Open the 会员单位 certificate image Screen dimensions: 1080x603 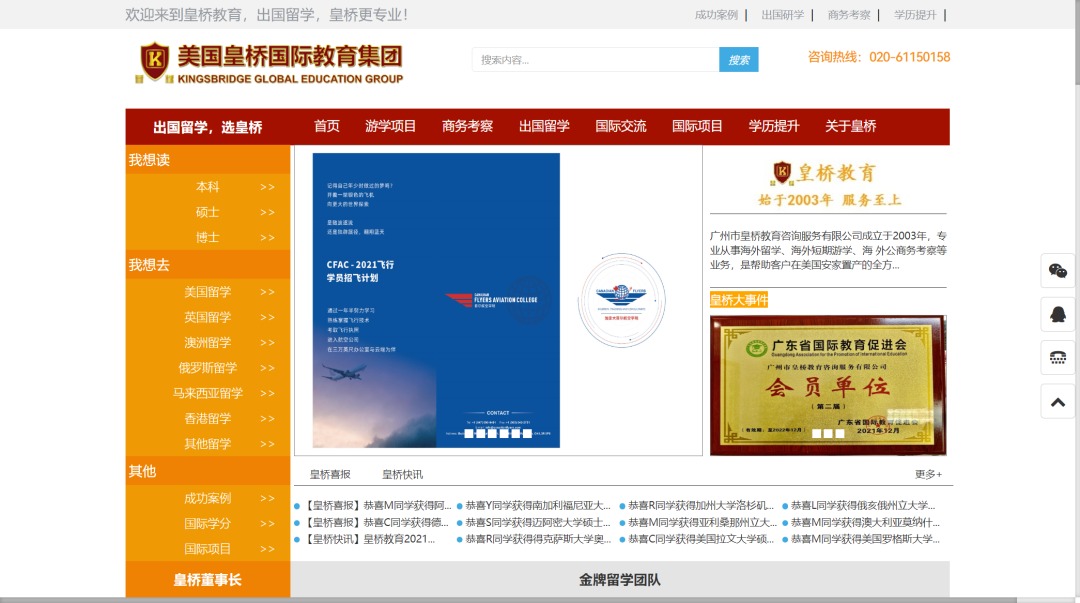click(828, 385)
